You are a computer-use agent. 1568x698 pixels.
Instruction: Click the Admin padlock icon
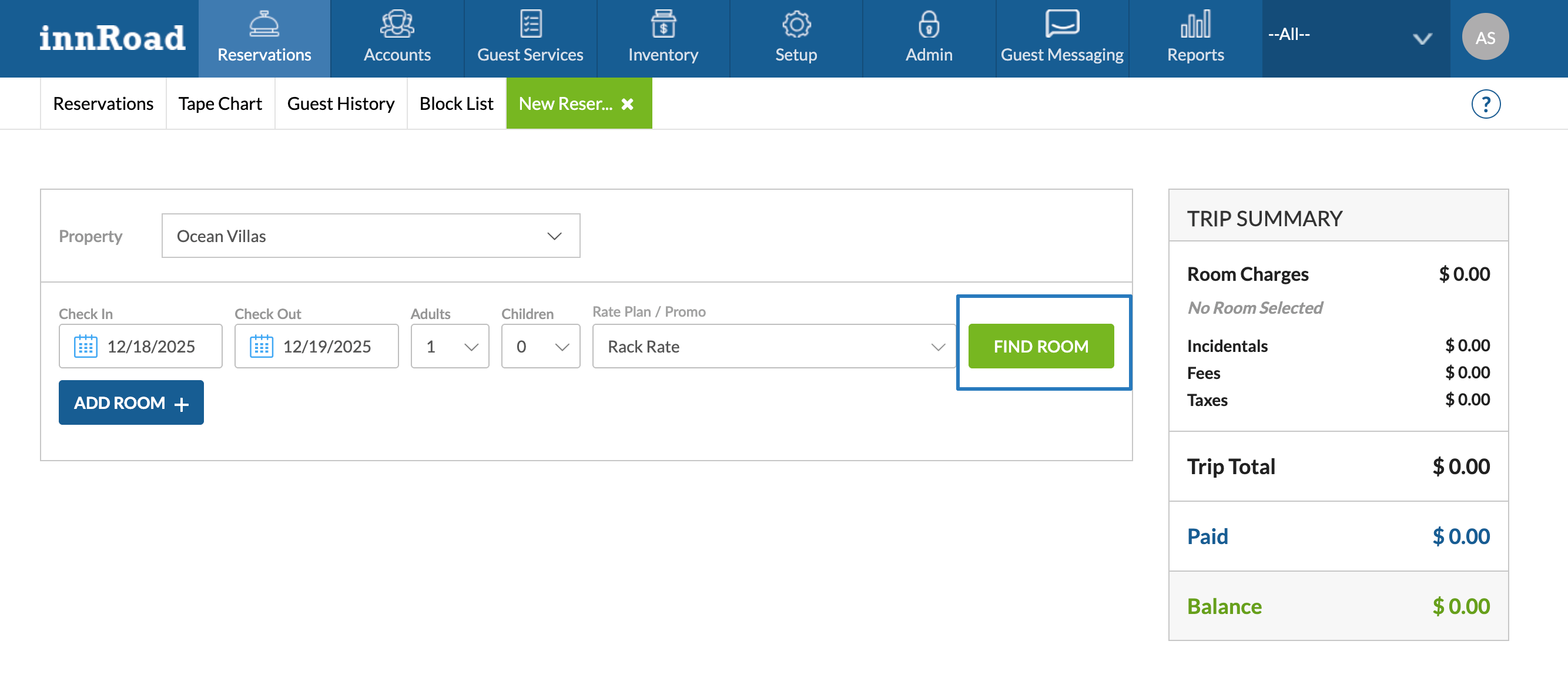(x=928, y=24)
